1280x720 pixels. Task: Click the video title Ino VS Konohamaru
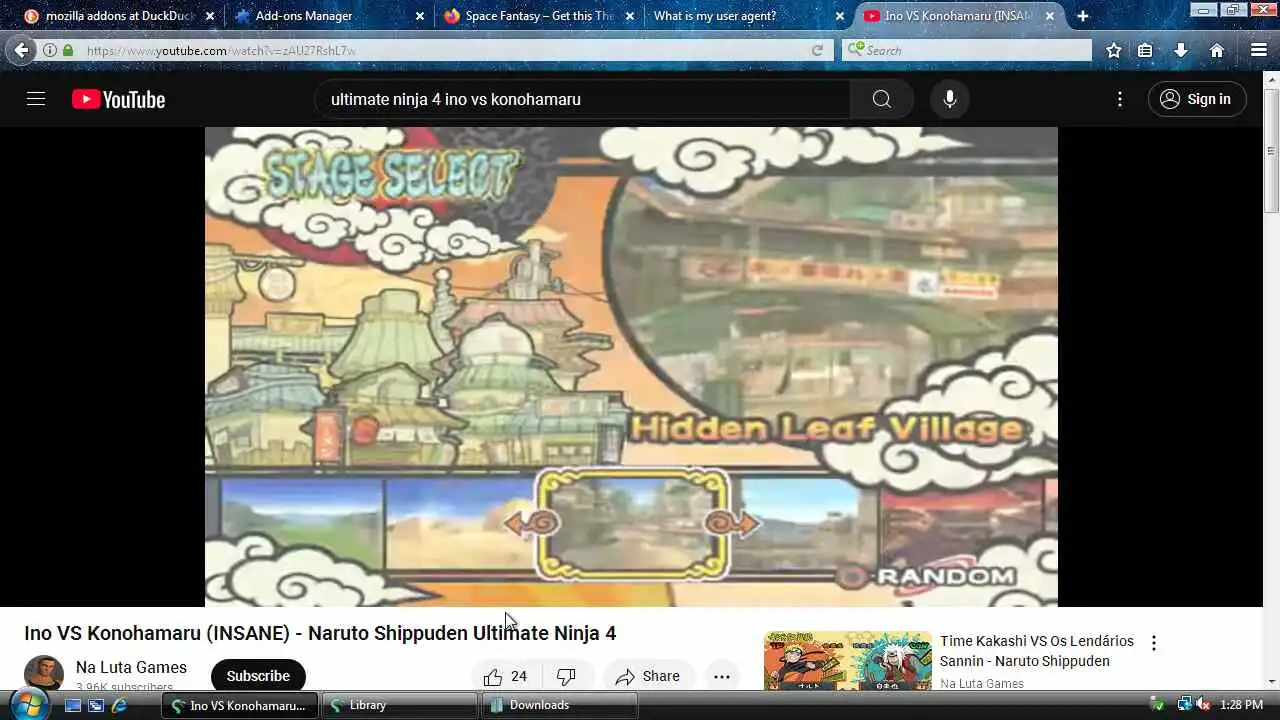pyautogui.click(x=320, y=633)
